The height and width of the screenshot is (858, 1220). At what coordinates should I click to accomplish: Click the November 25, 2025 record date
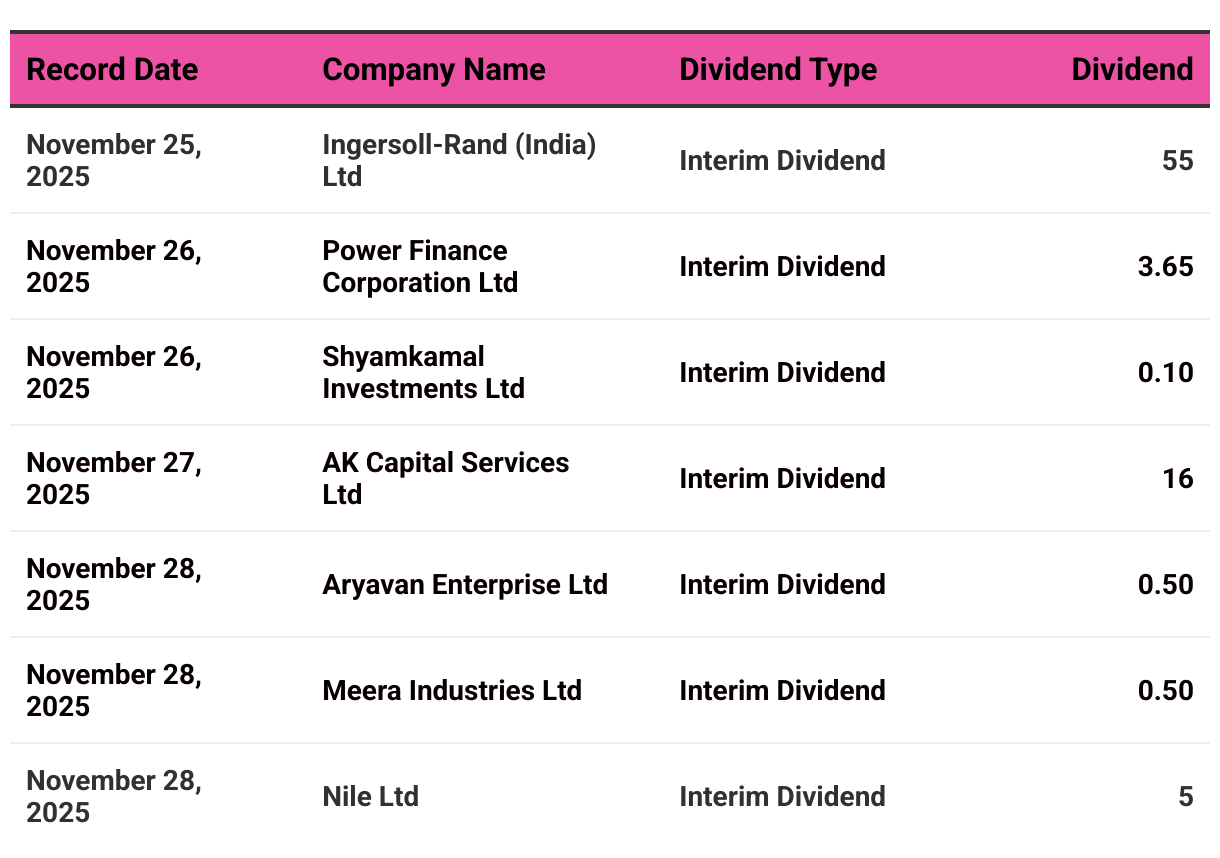click(114, 160)
